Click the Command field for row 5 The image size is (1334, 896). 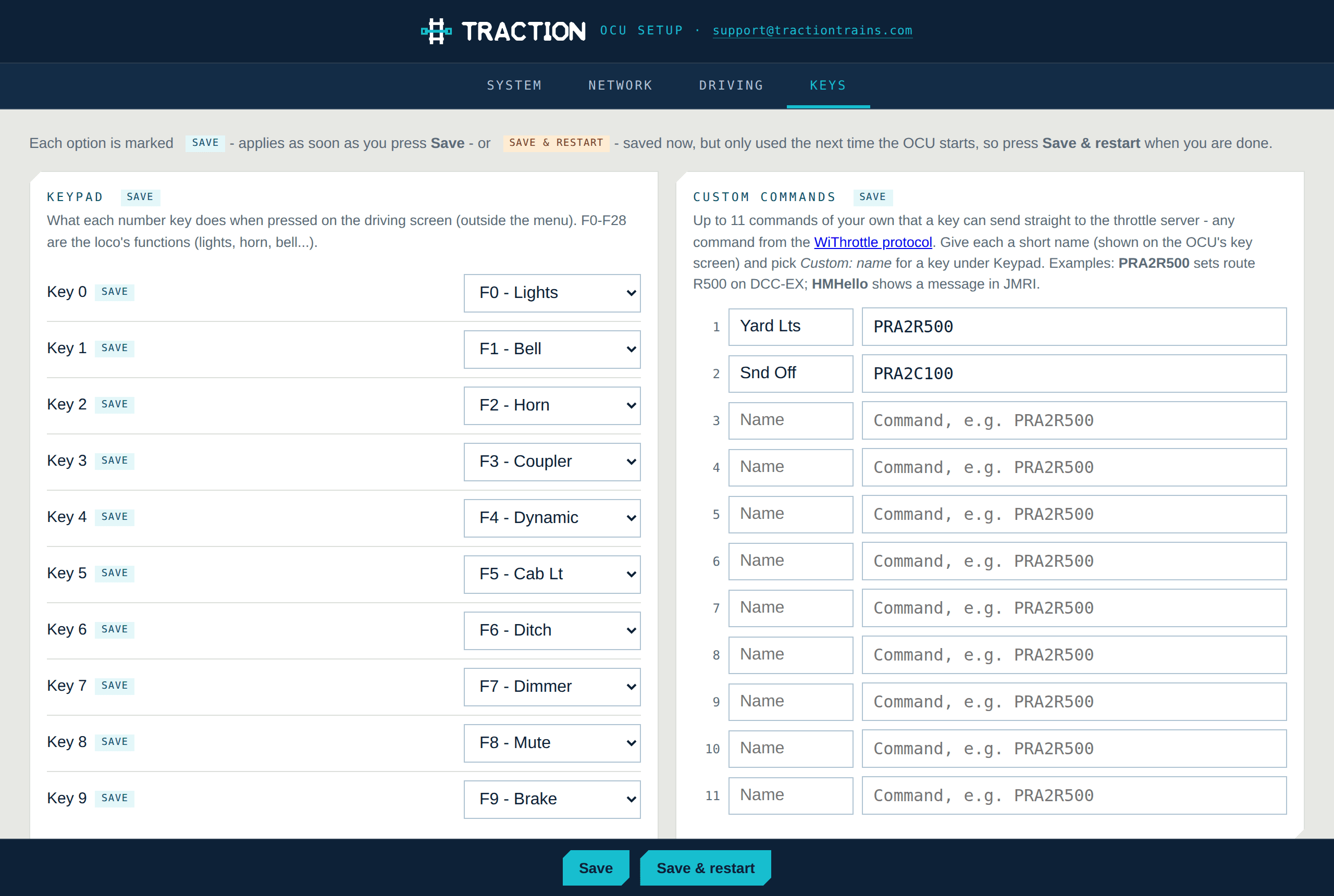tap(1074, 514)
